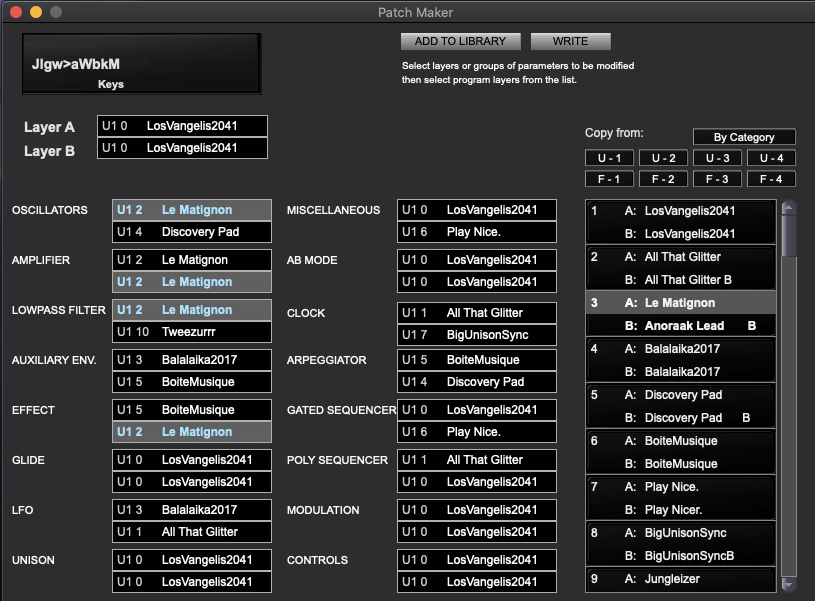Viewport: 815px width, 601px height.
Task: Click the program list scroll down arrow
Action: click(x=789, y=583)
